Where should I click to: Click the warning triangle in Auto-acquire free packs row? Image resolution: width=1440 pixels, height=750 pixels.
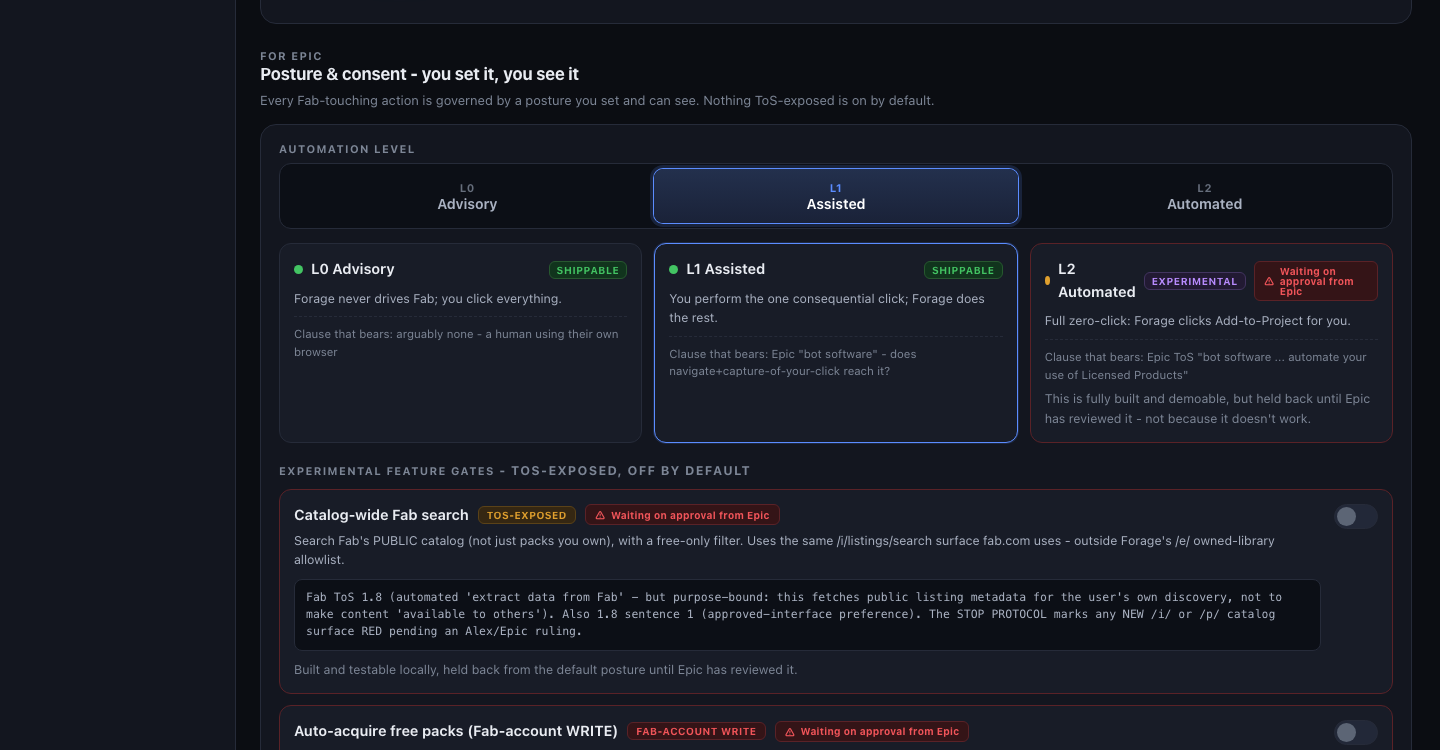(x=790, y=732)
